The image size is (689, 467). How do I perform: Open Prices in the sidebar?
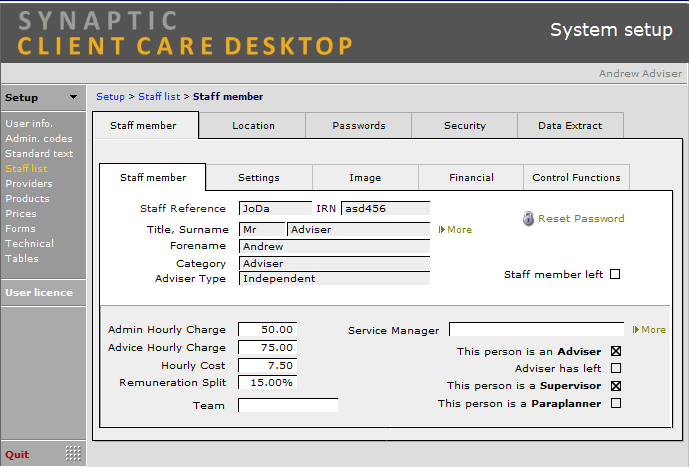[21, 213]
